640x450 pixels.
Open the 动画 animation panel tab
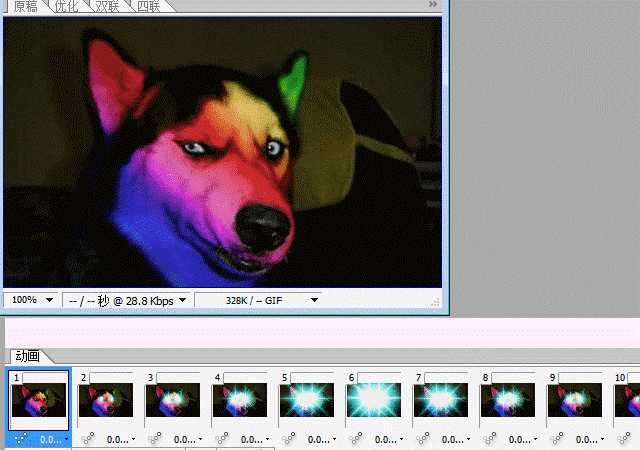(x=27, y=356)
